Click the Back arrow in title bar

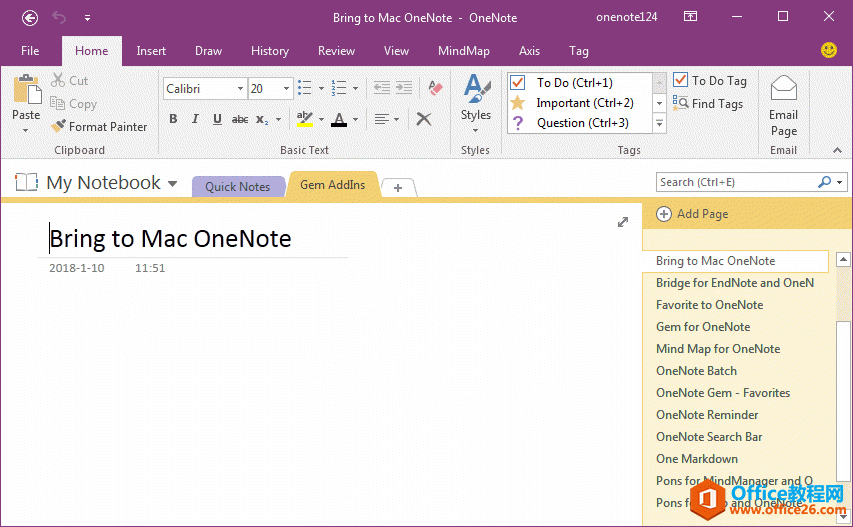click(x=30, y=18)
